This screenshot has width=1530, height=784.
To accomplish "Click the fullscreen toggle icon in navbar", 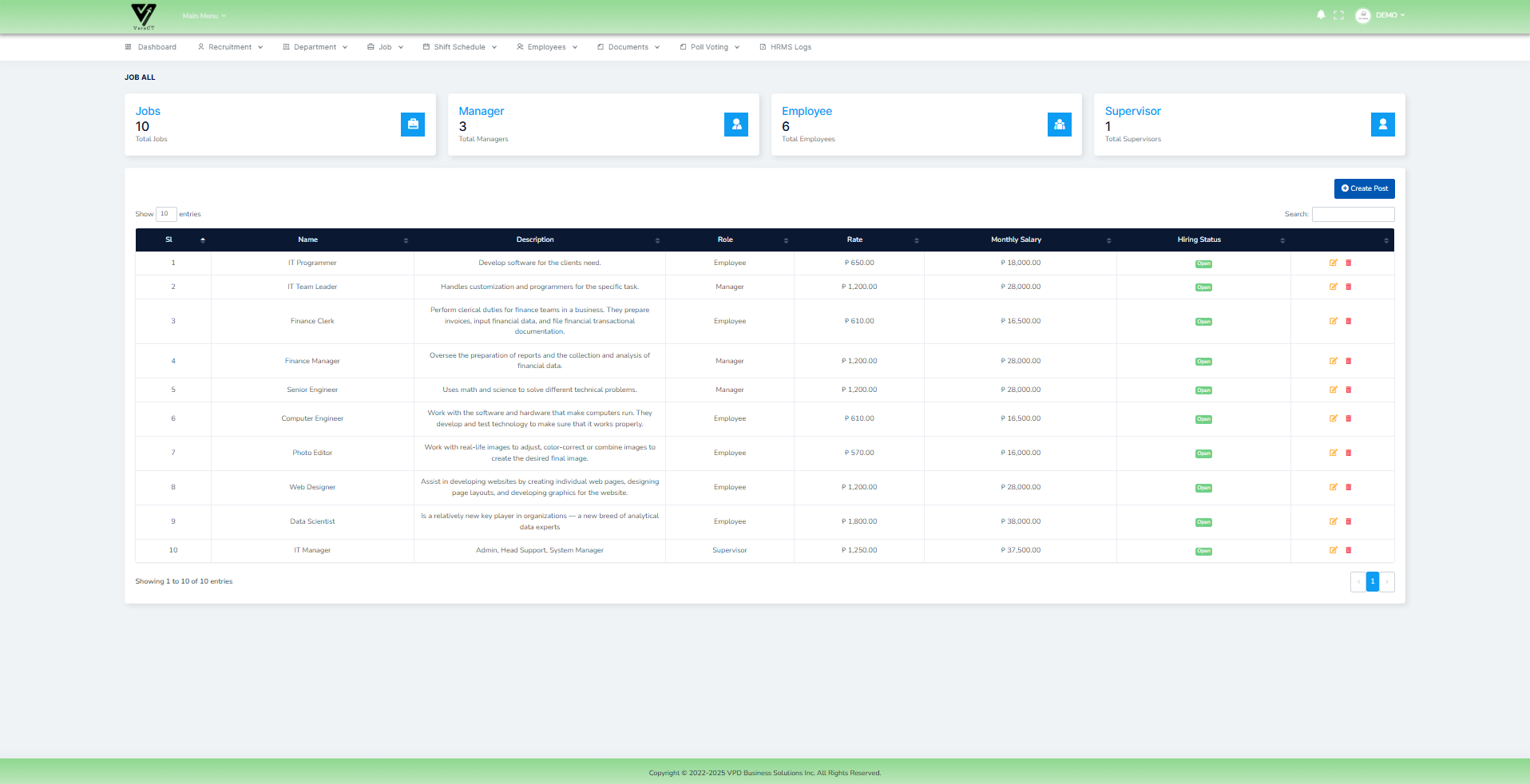I will point(1339,14).
